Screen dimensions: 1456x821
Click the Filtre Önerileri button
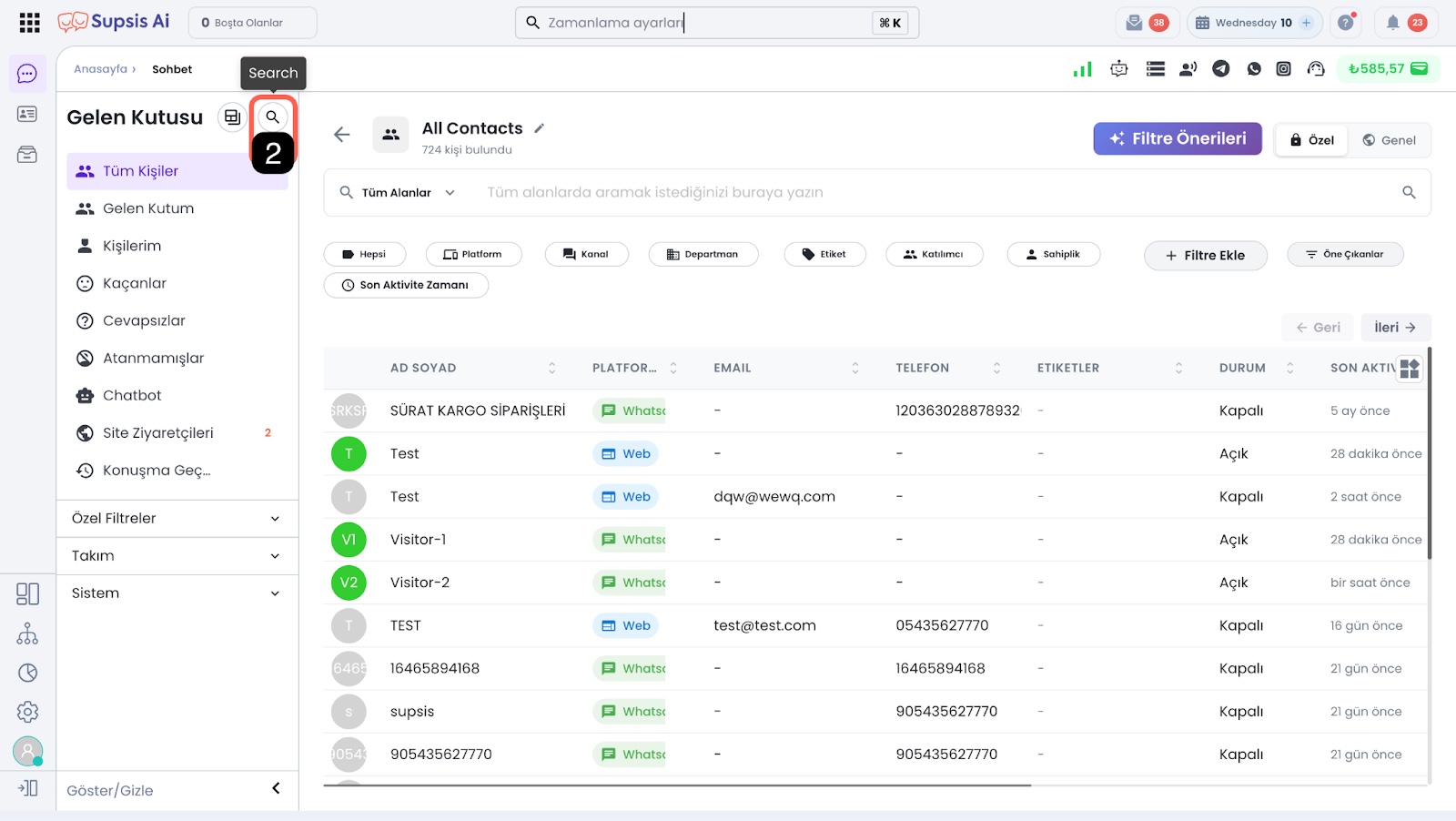point(1177,139)
